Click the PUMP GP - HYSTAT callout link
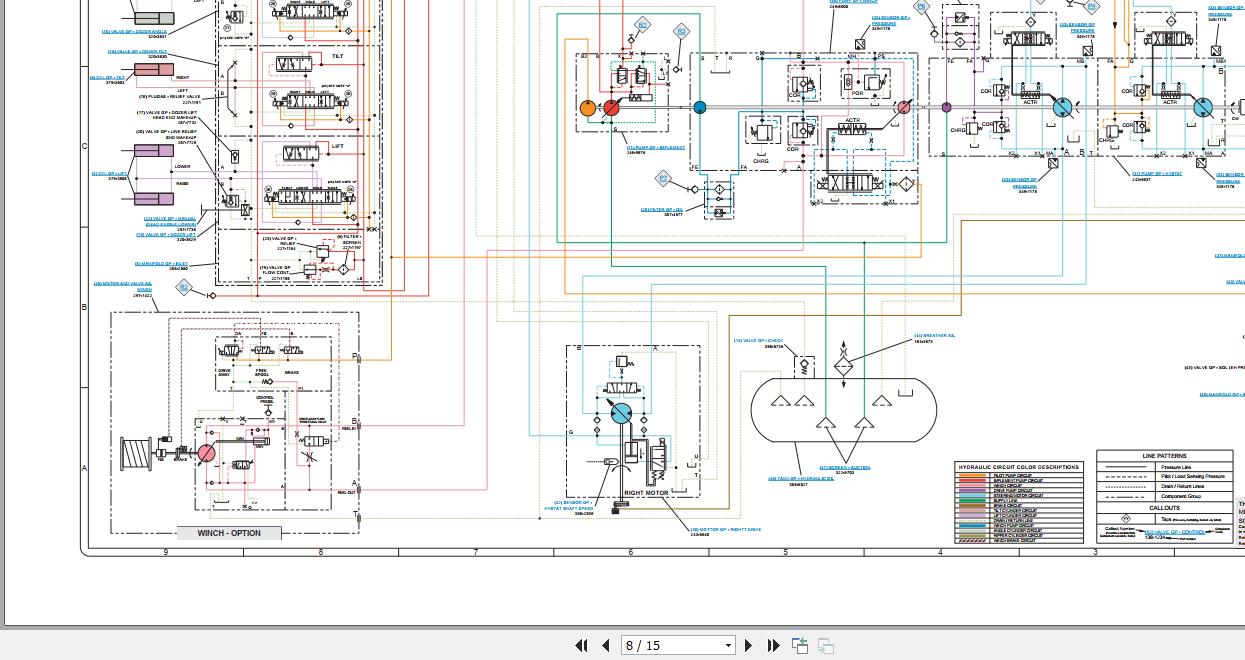1245x660 pixels. click(x=1157, y=174)
